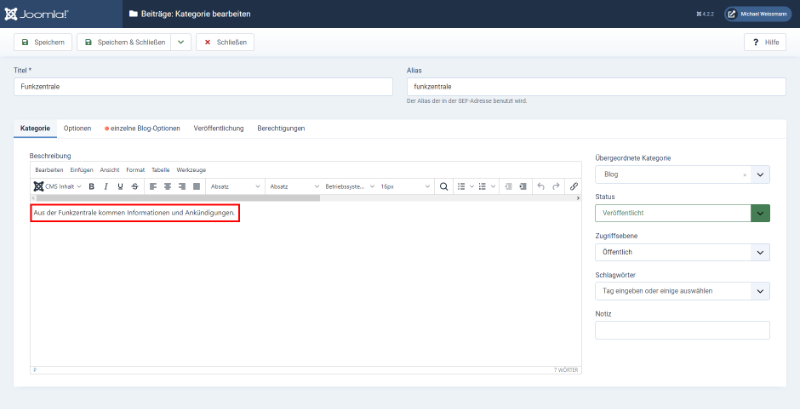The image size is (800, 409).
Task: Click into the Notiz input field
Action: coord(682,330)
